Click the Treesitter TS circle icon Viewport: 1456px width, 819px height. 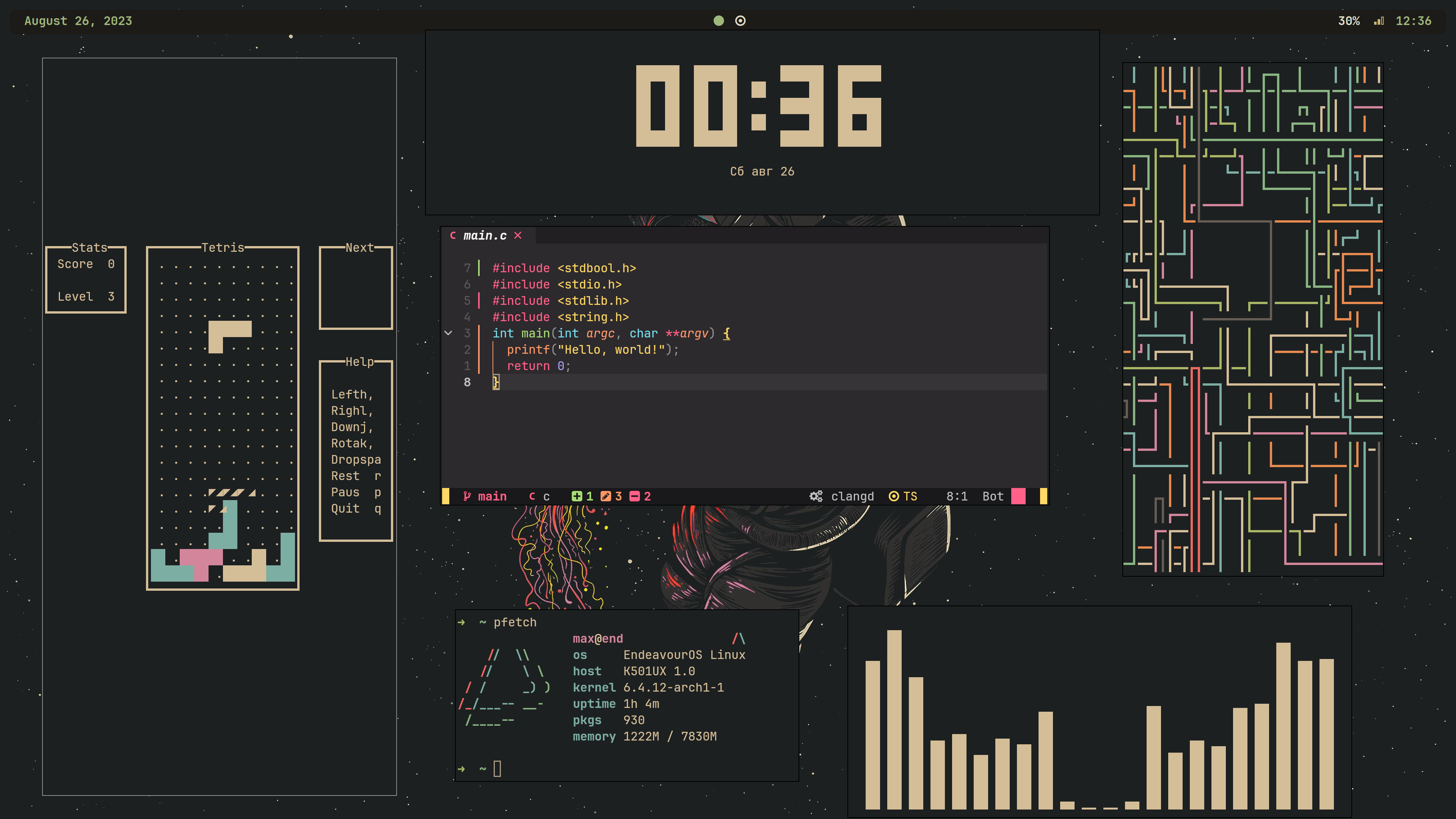click(894, 496)
